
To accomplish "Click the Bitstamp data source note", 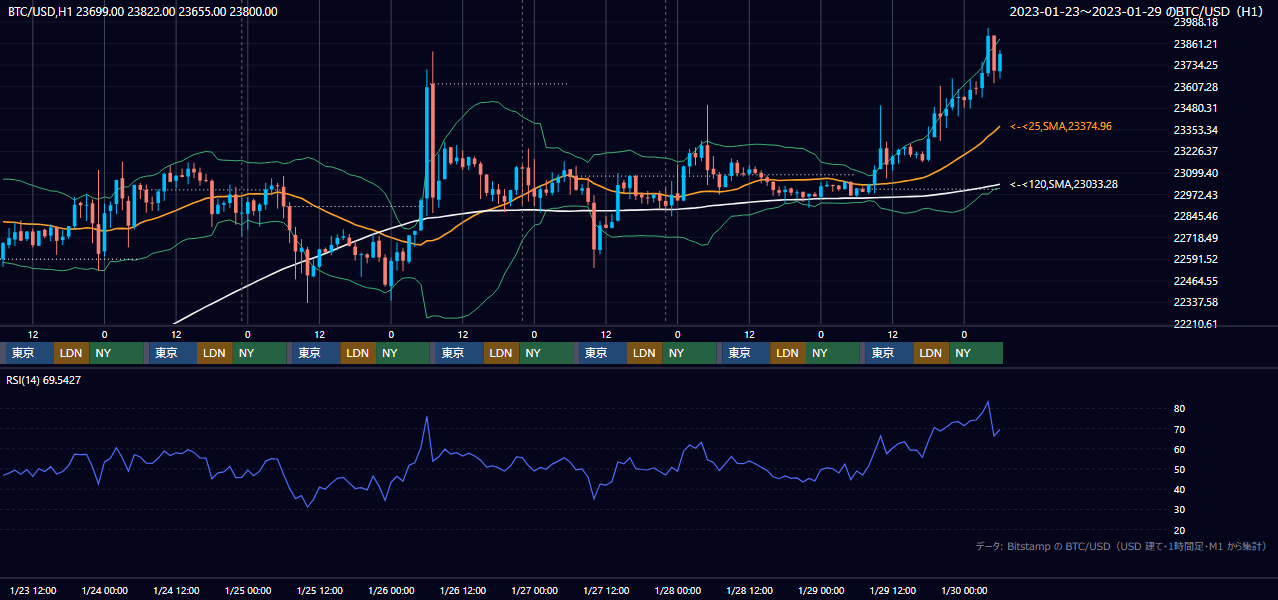I will [x=1120, y=546].
